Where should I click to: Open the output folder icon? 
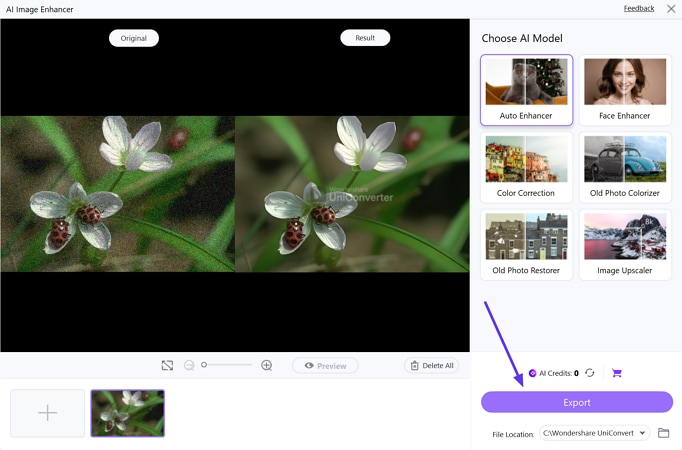click(663, 433)
